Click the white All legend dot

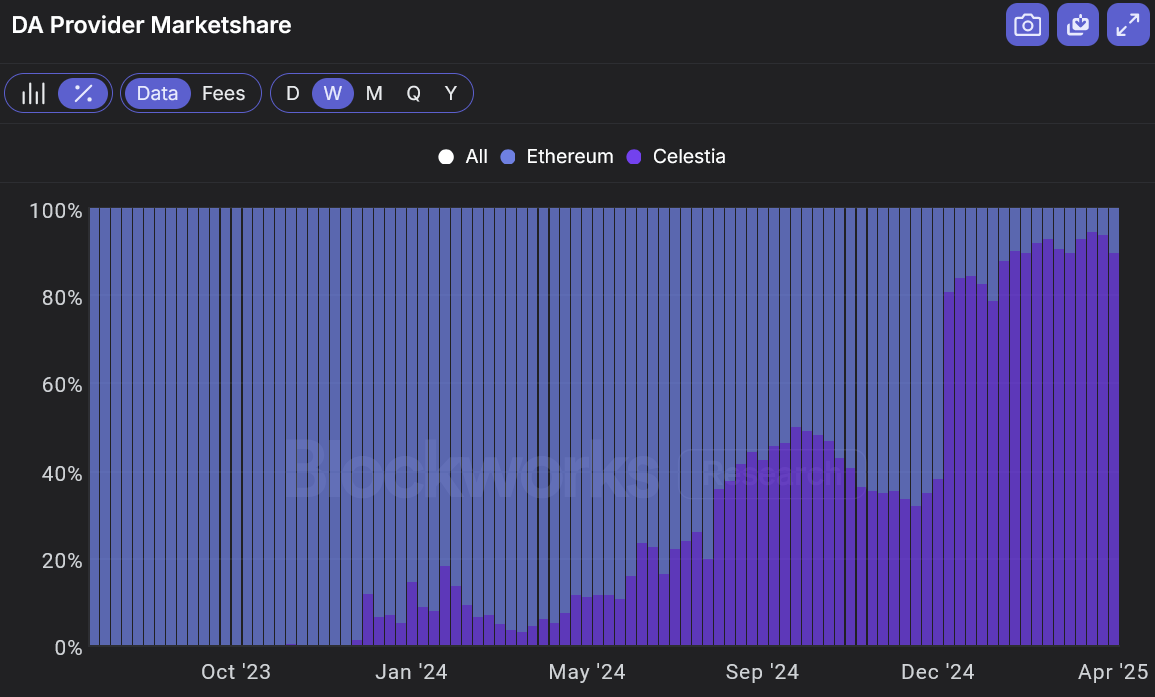[x=446, y=156]
